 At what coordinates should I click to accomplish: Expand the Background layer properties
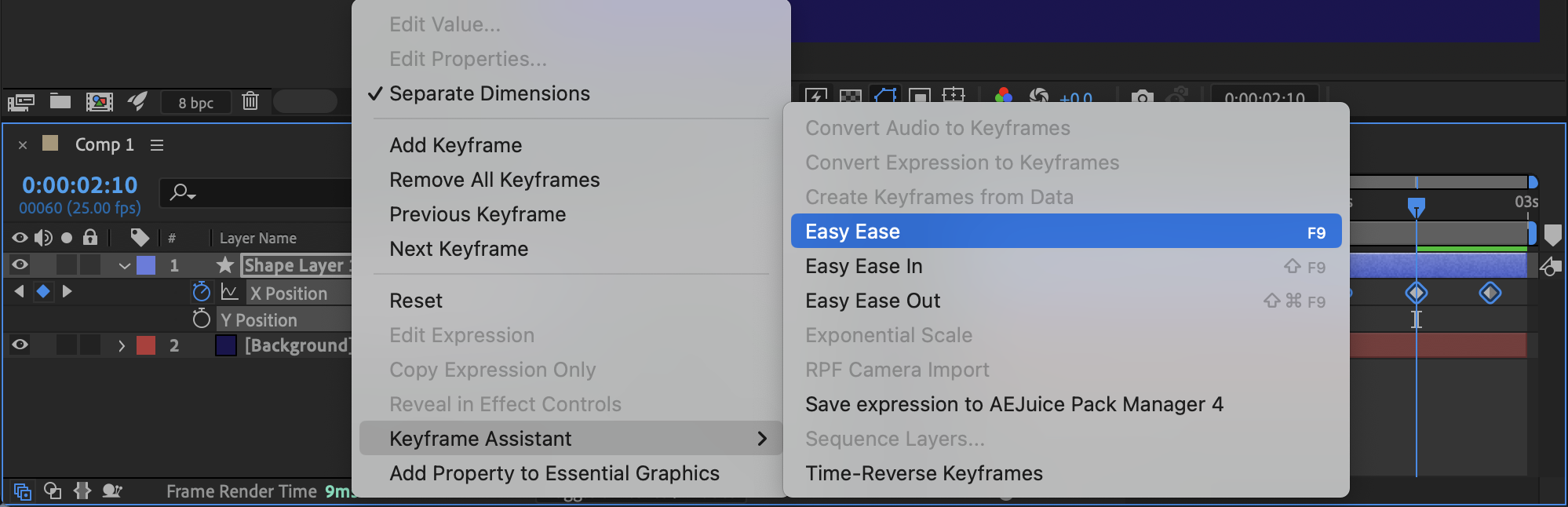tap(122, 345)
